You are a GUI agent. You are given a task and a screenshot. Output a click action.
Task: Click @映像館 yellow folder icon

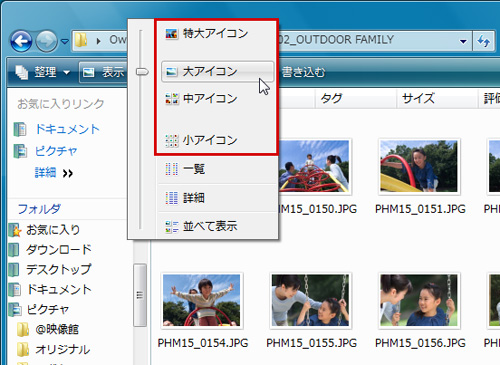pos(23,329)
